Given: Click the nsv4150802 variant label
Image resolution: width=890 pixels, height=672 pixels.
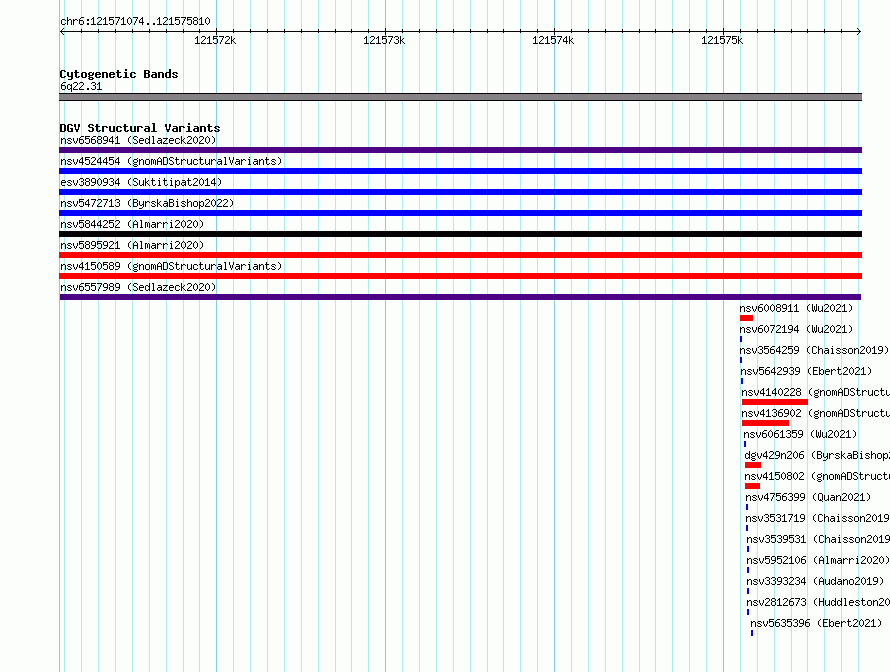Looking at the screenshot, I should [x=817, y=476].
